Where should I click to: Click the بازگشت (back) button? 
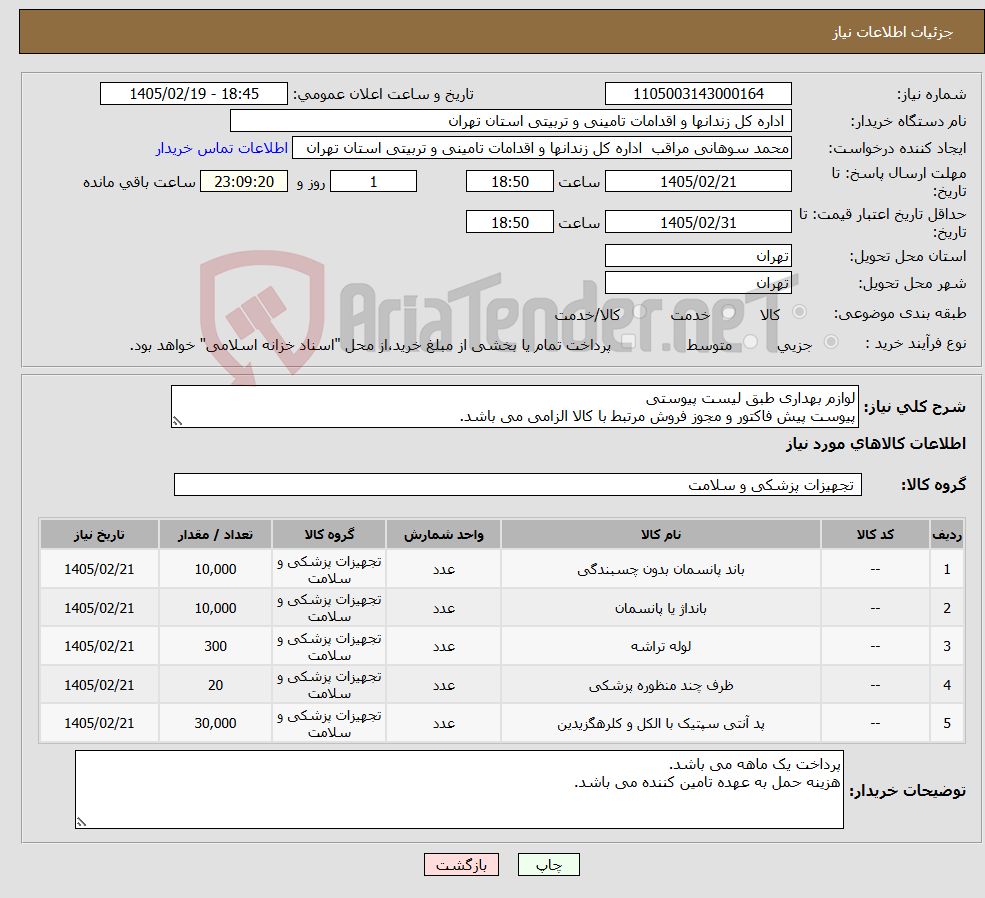pos(461,865)
